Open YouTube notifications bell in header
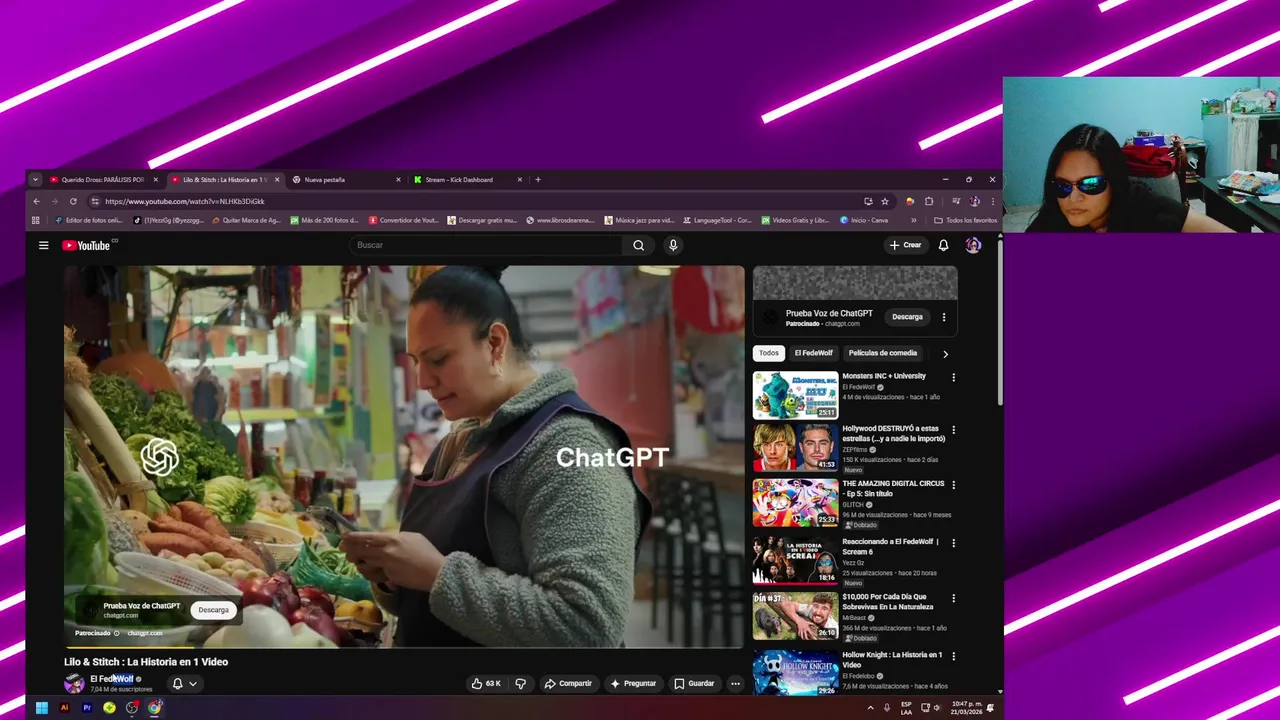The width and height of the screenshot is (1280, 720). (943, 245)
